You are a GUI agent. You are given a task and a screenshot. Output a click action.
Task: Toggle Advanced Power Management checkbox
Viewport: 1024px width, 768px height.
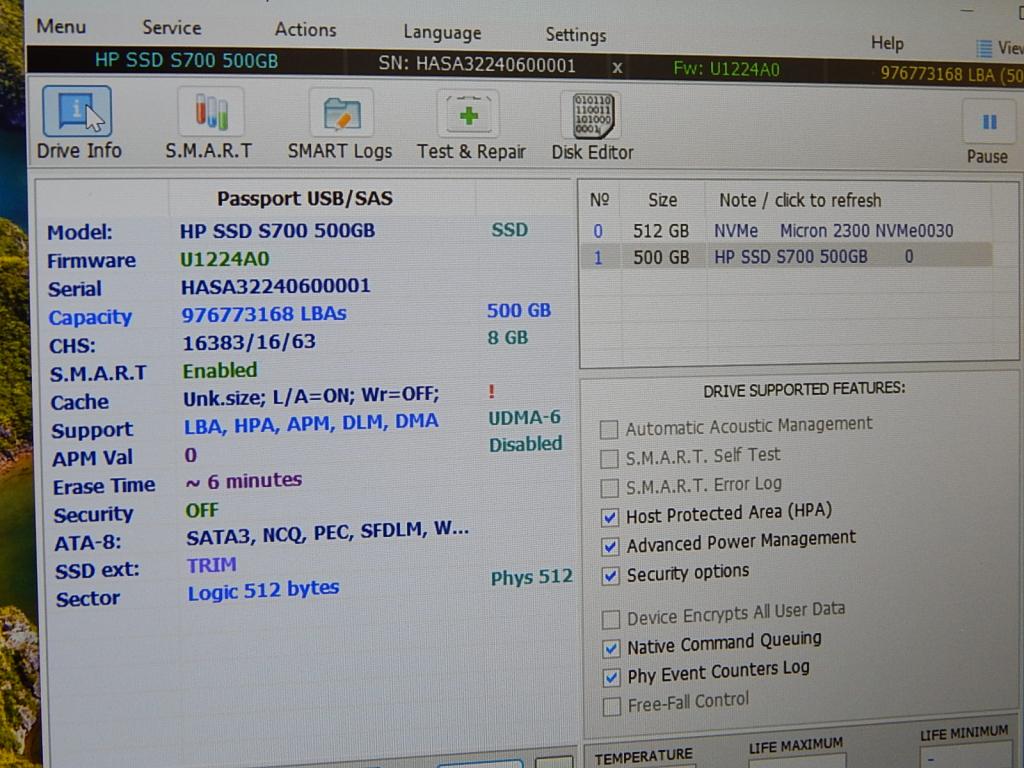click(x=610, y=546)
